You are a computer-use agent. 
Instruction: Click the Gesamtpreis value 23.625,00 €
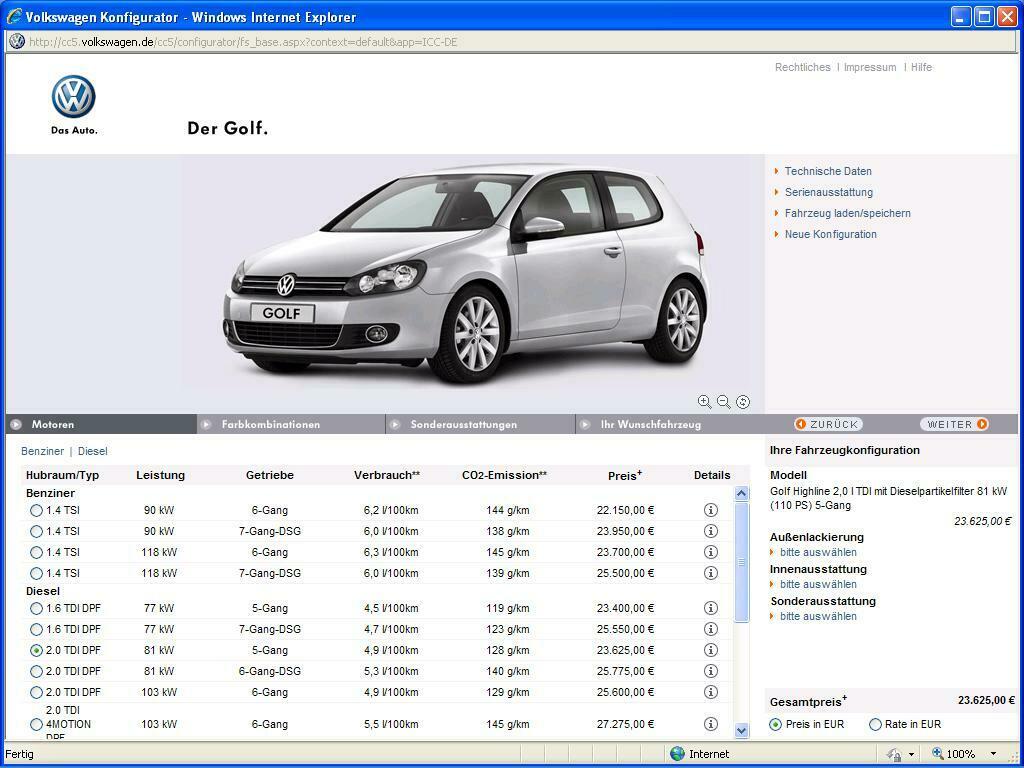click(986, 700)
